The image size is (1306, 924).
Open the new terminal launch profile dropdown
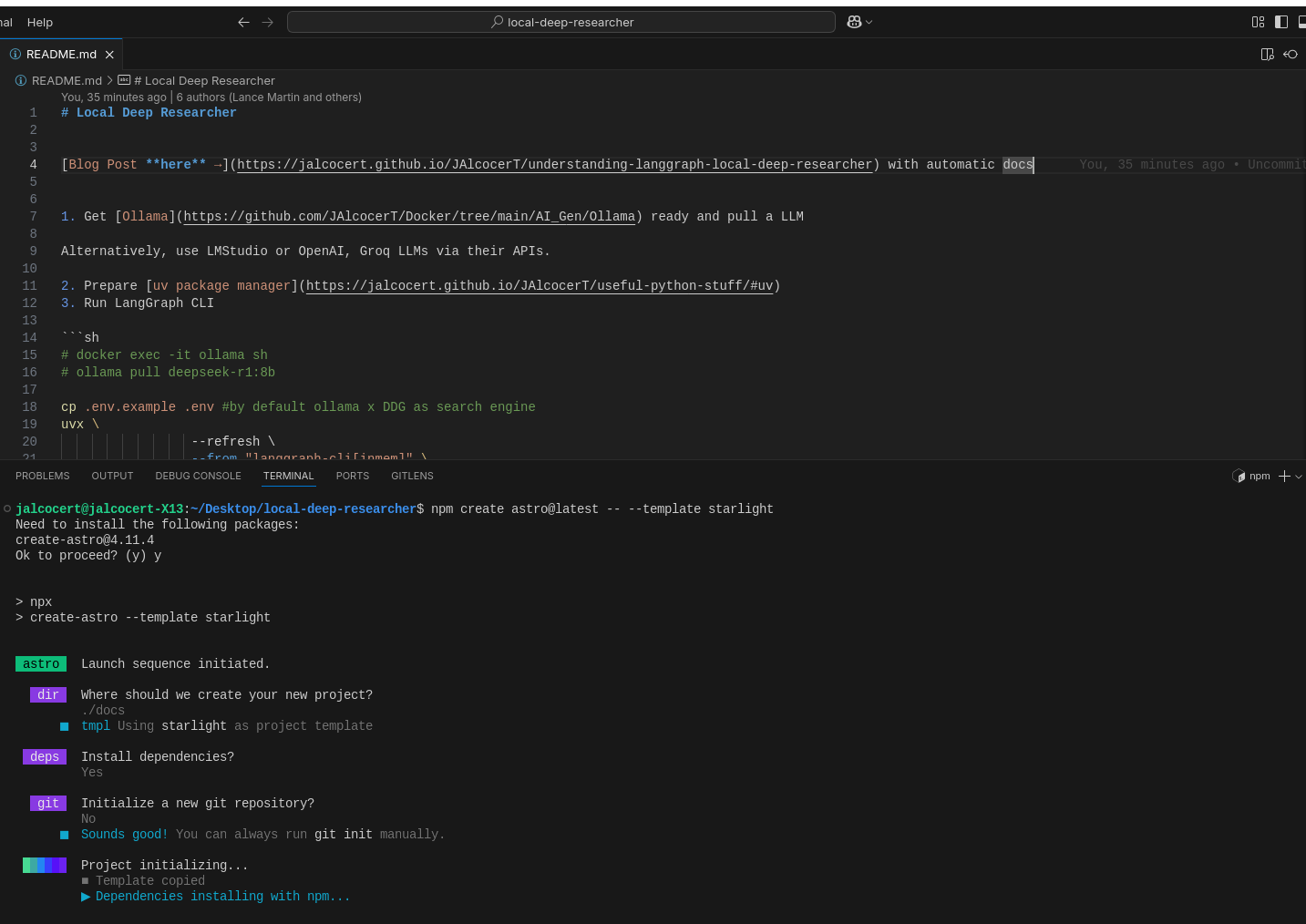(1299, 476)
